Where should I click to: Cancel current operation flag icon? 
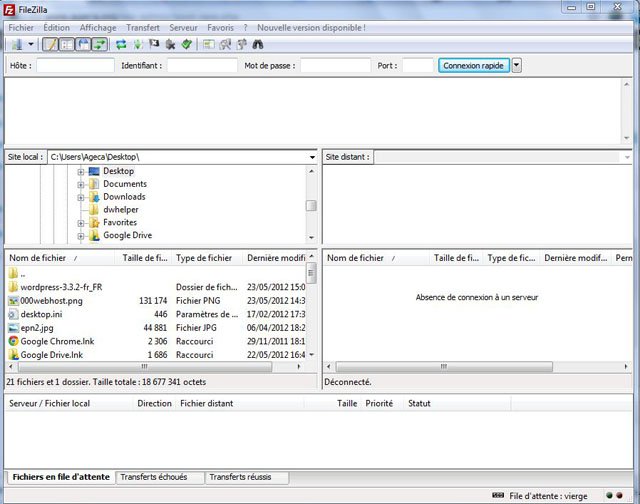154,44
